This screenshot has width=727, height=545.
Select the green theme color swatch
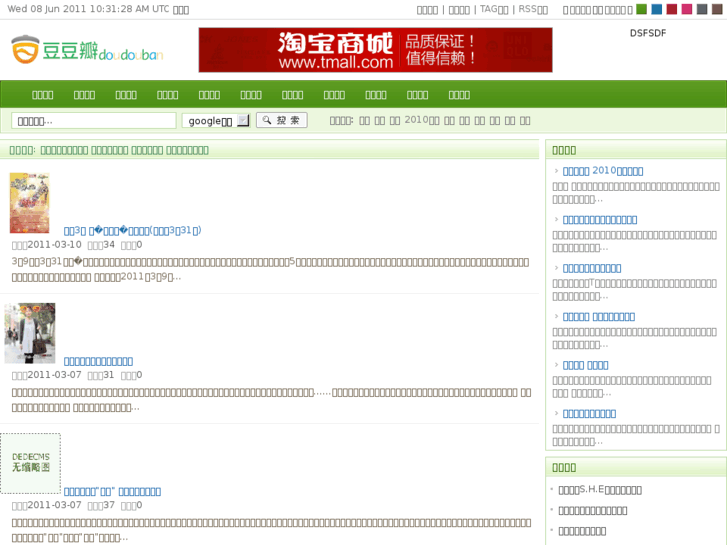tap(641, 9)
